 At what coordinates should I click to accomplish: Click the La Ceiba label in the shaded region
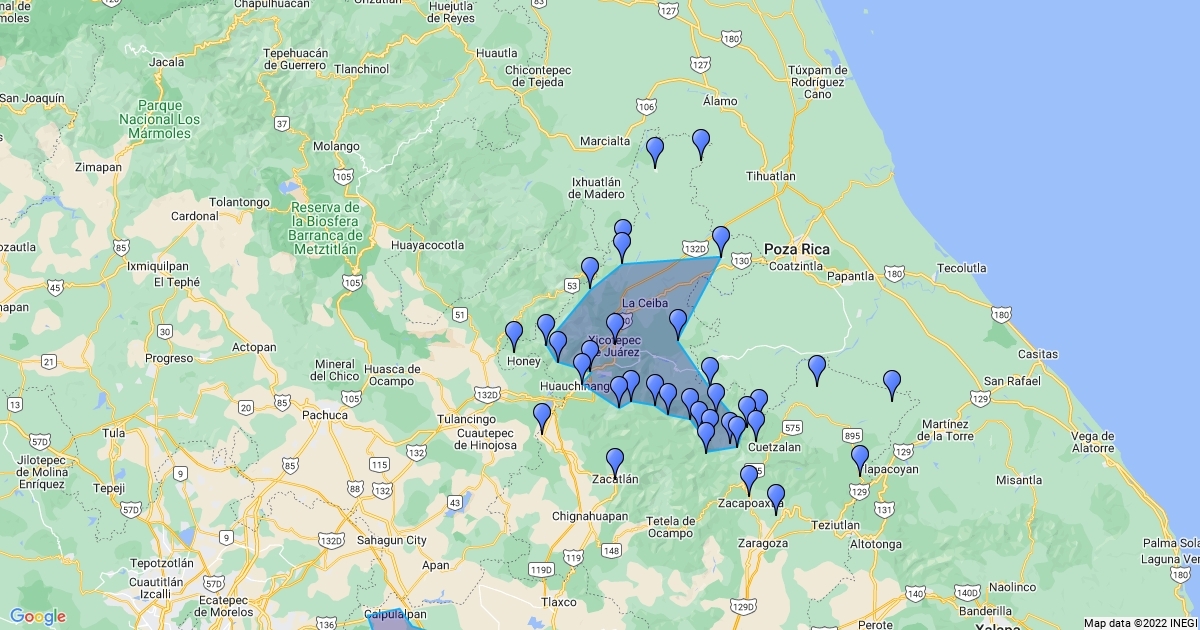[645, 302]
